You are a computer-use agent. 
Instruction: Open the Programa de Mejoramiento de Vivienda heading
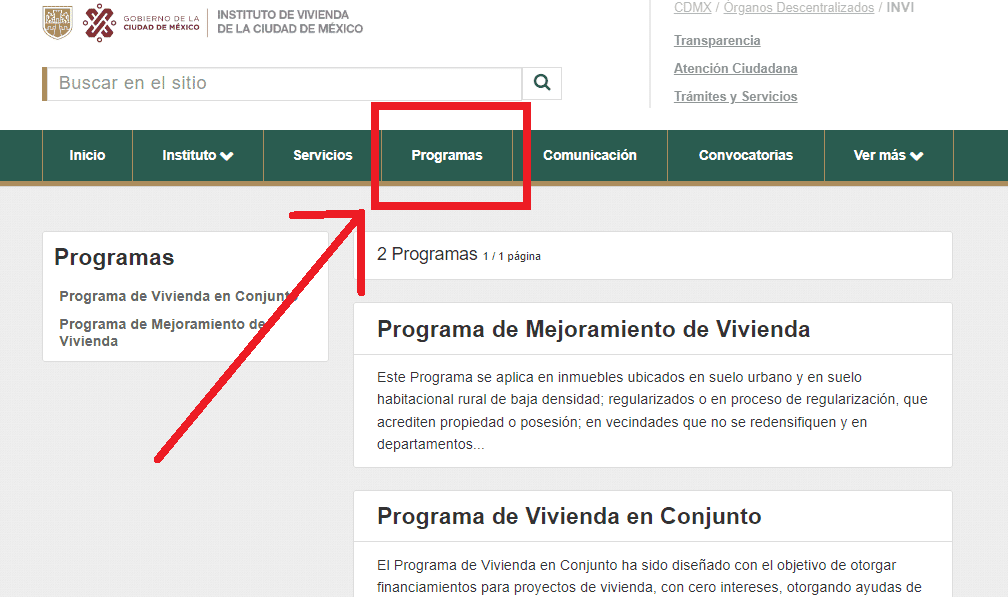pos(593,329)
